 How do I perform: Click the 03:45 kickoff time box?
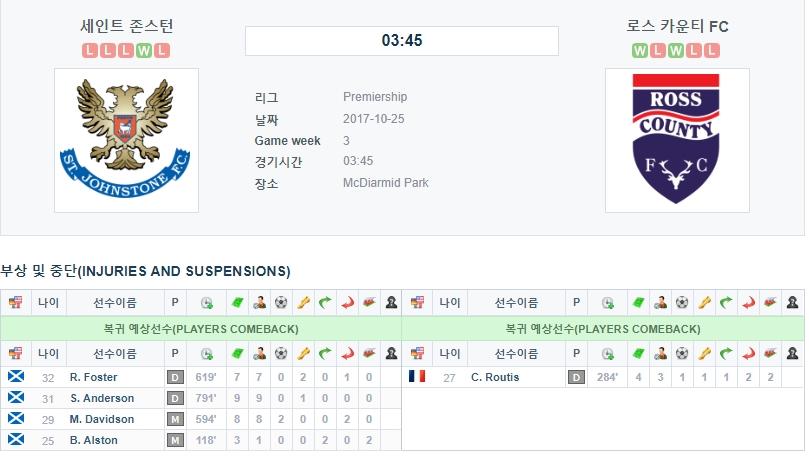tap(402, 41)
